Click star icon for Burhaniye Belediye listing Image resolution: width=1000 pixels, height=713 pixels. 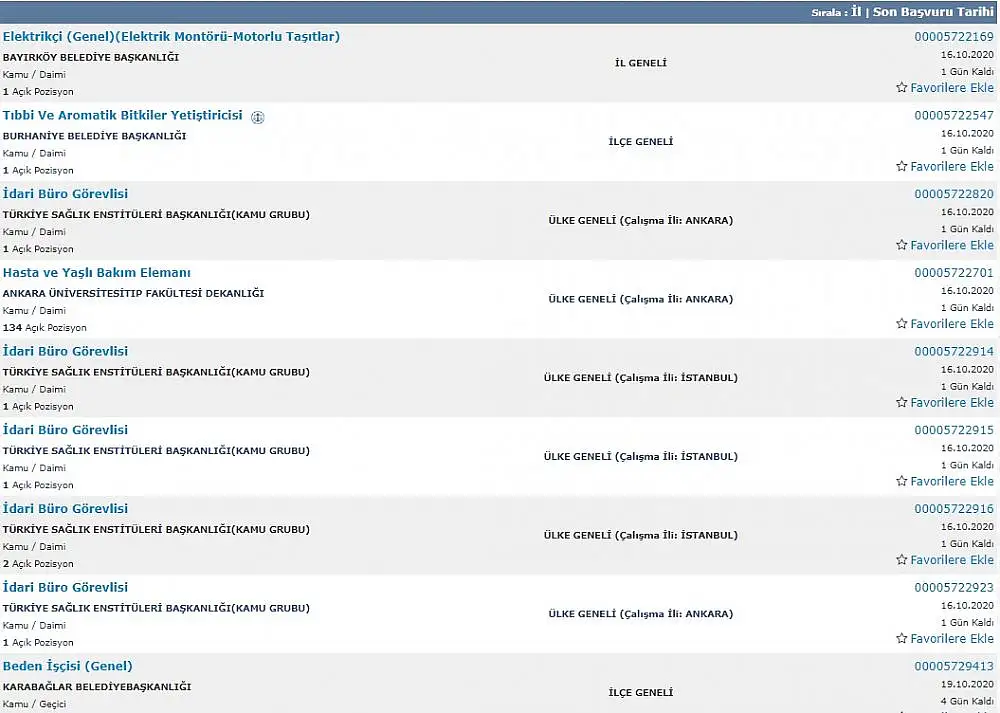coord(901,166)
